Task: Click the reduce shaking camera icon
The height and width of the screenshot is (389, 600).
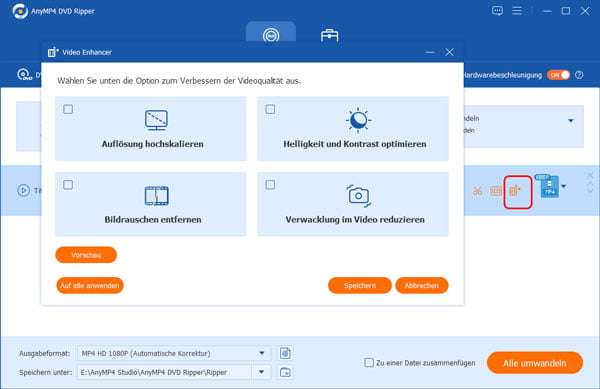Action: click(x=359, y=196)
